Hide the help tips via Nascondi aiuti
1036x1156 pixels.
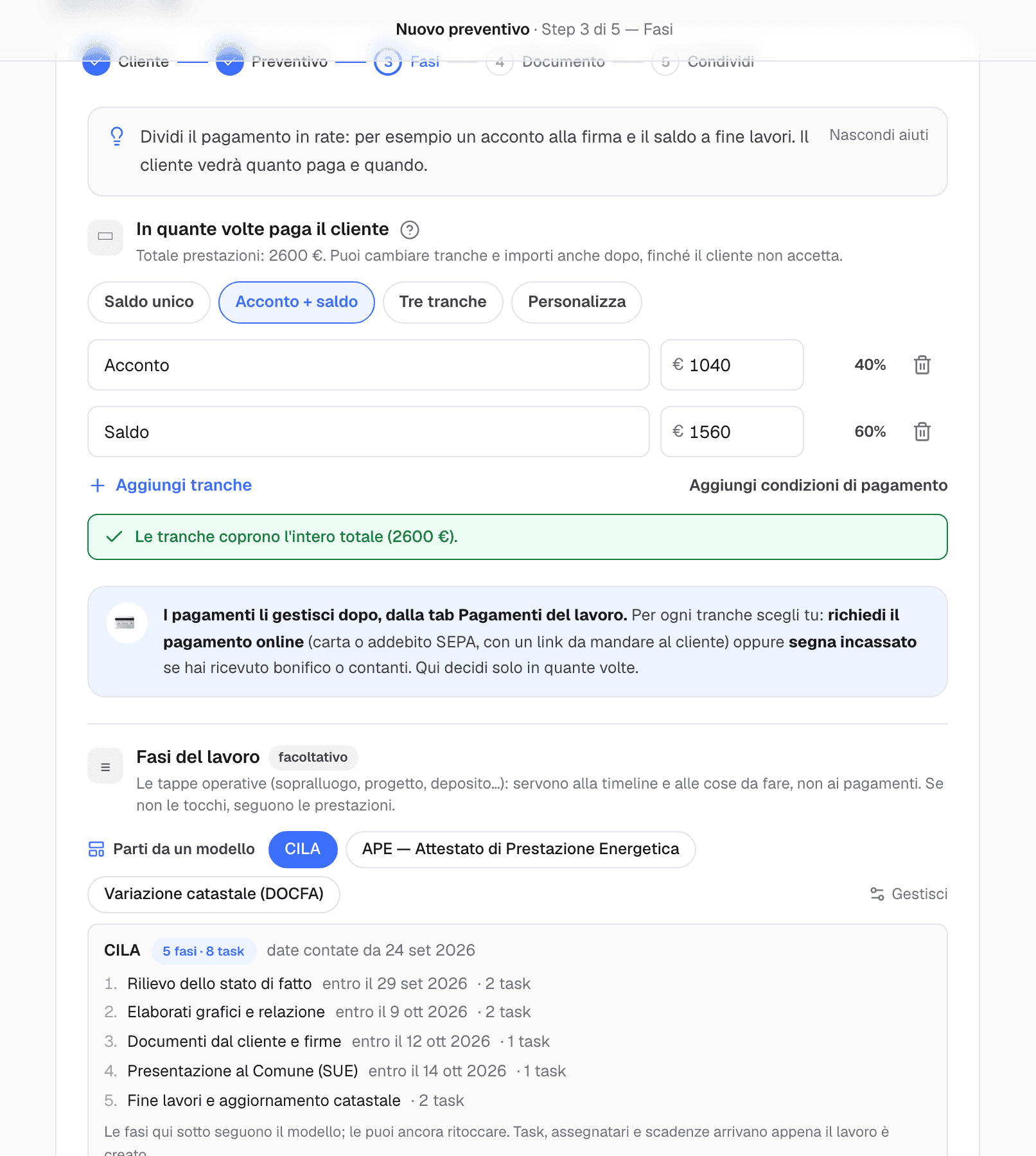point(879,135)
